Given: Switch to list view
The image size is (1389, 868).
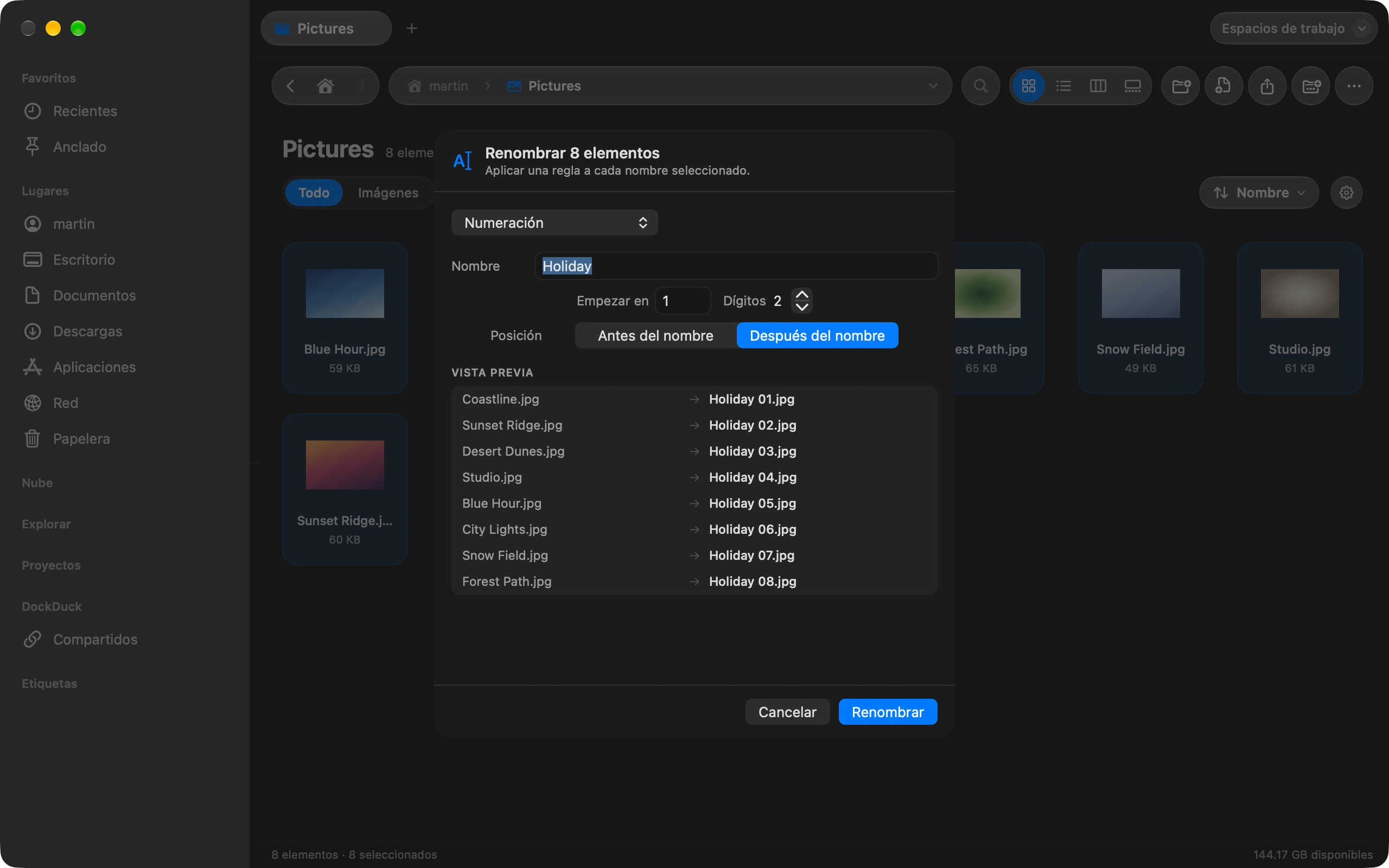Looking at the screenshot, I should (1063, 86).
